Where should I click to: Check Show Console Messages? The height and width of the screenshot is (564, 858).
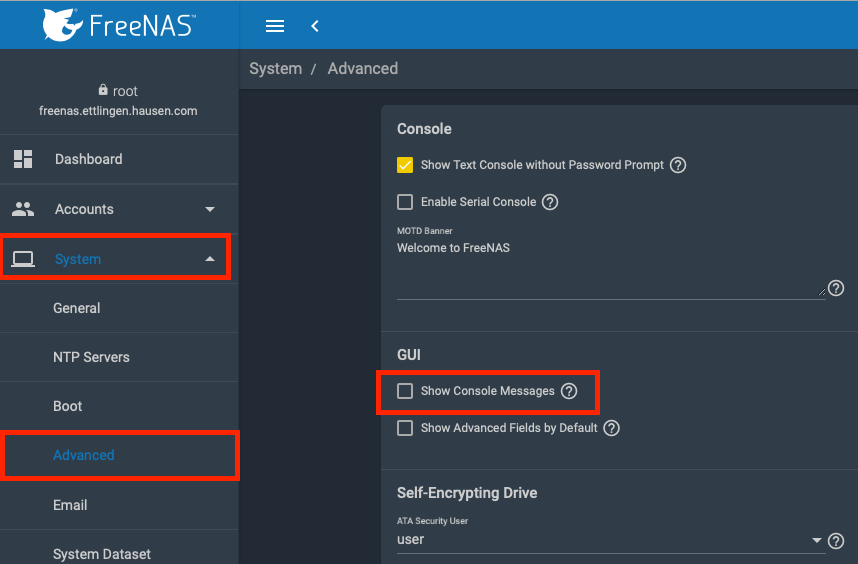(405, 391)
